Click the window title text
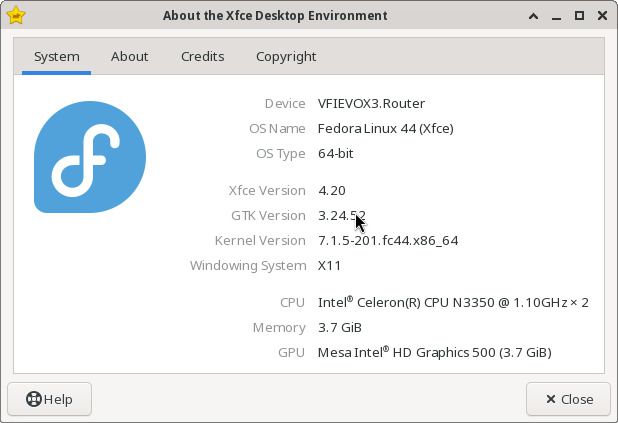The height and width of the screenshot is (423, 618). pos(275,16)
